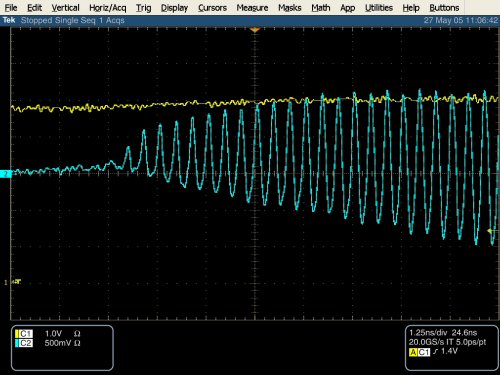
Task: Open the Masks menu
Action: (x=290, y=8)
